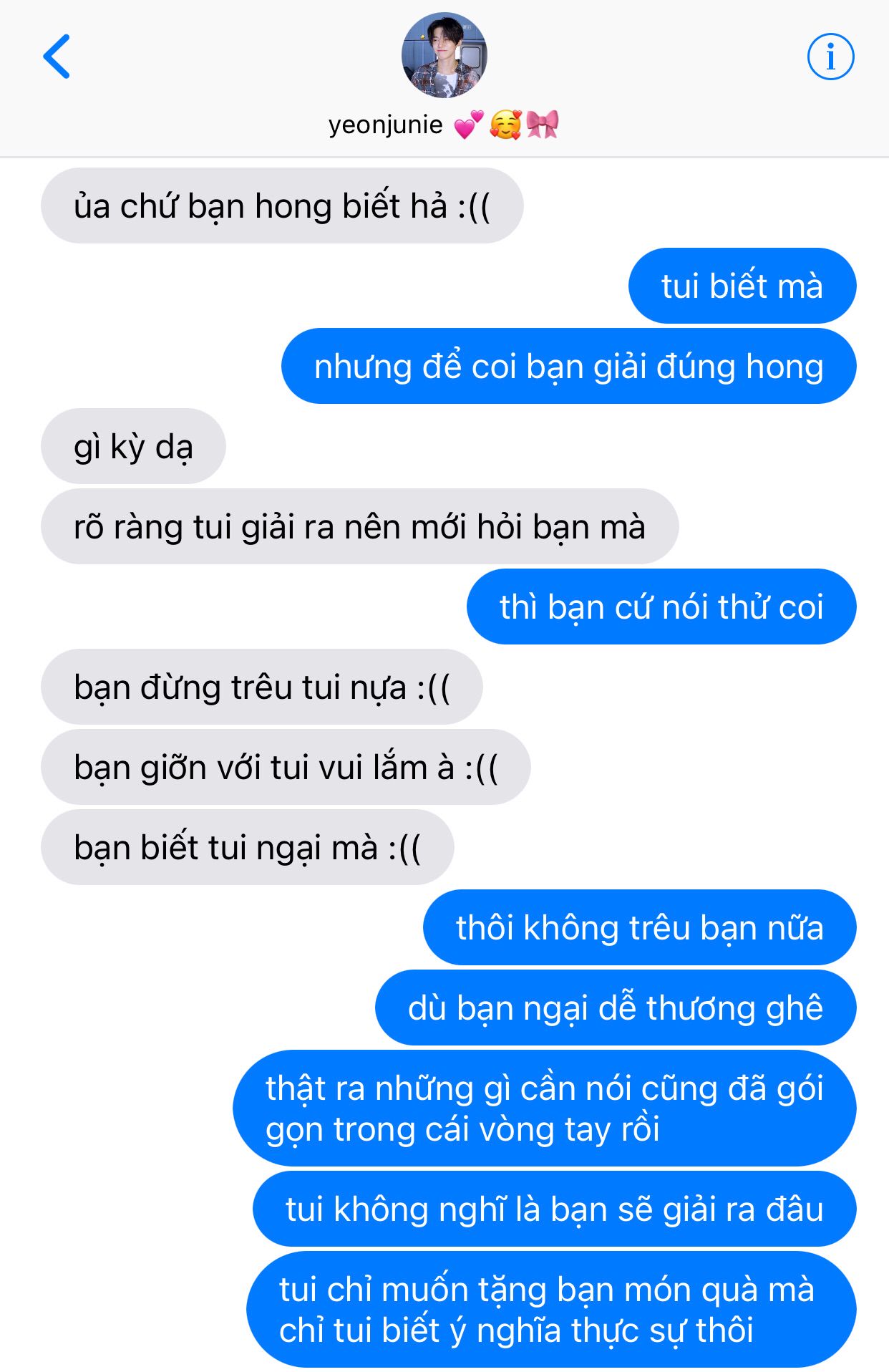
Task: Tap the yeonjunie contact name
Action: [x=386, y=125]
